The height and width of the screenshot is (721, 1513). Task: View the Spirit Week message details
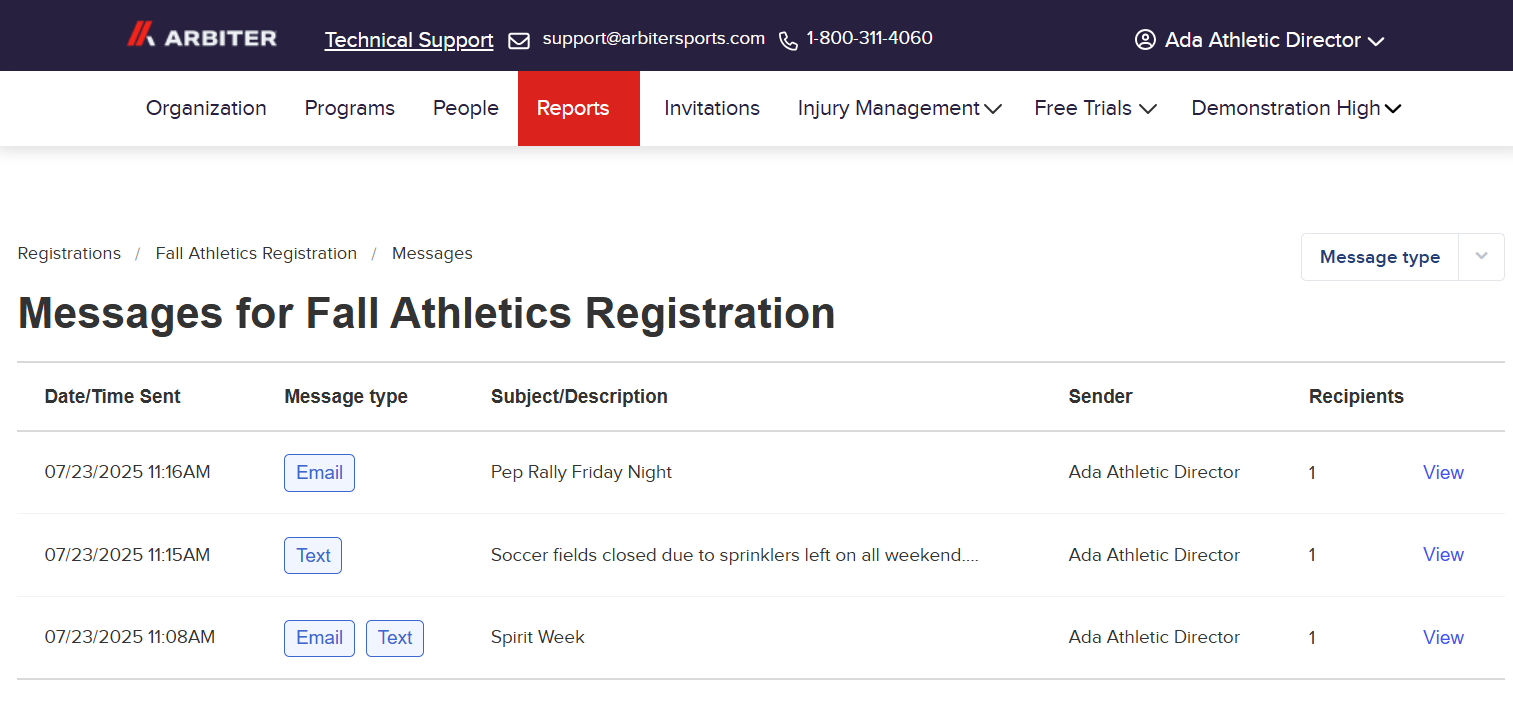[1443, 638]
